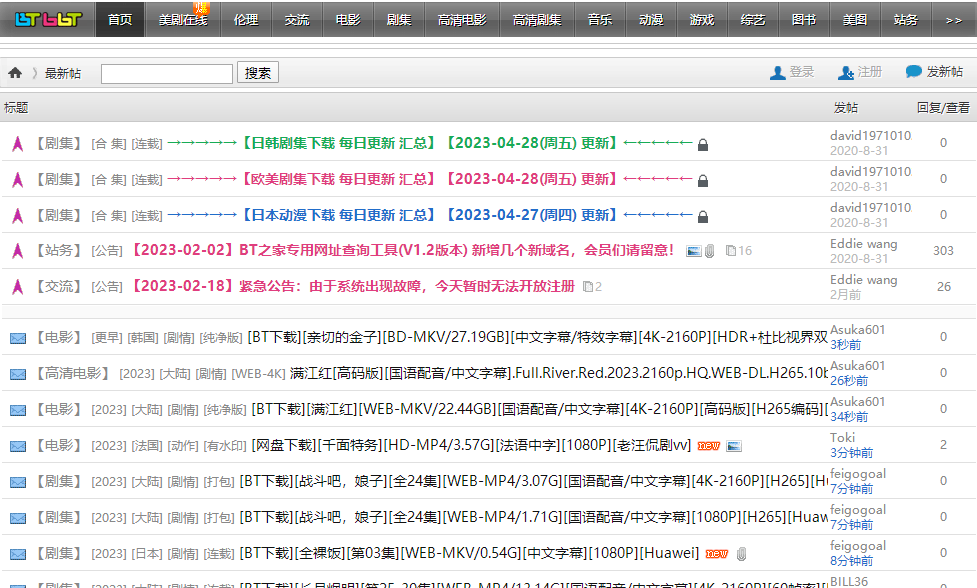Open the 站务 nav tab
This screenshot has width=977, height=588.
click(x=907, y=19)
